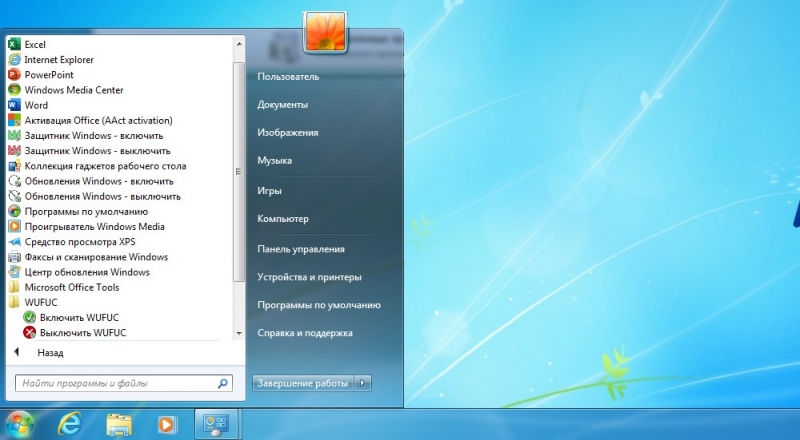
Task: Click Коллекция гаджетов рабочего стола text
Action: 105,166
